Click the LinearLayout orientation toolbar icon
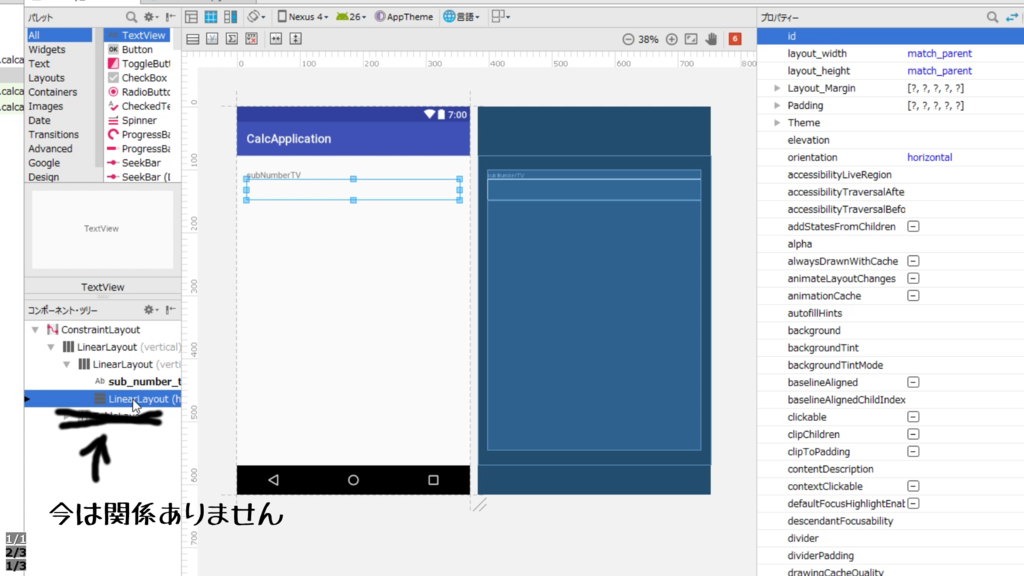 click(x=193, y=39)
